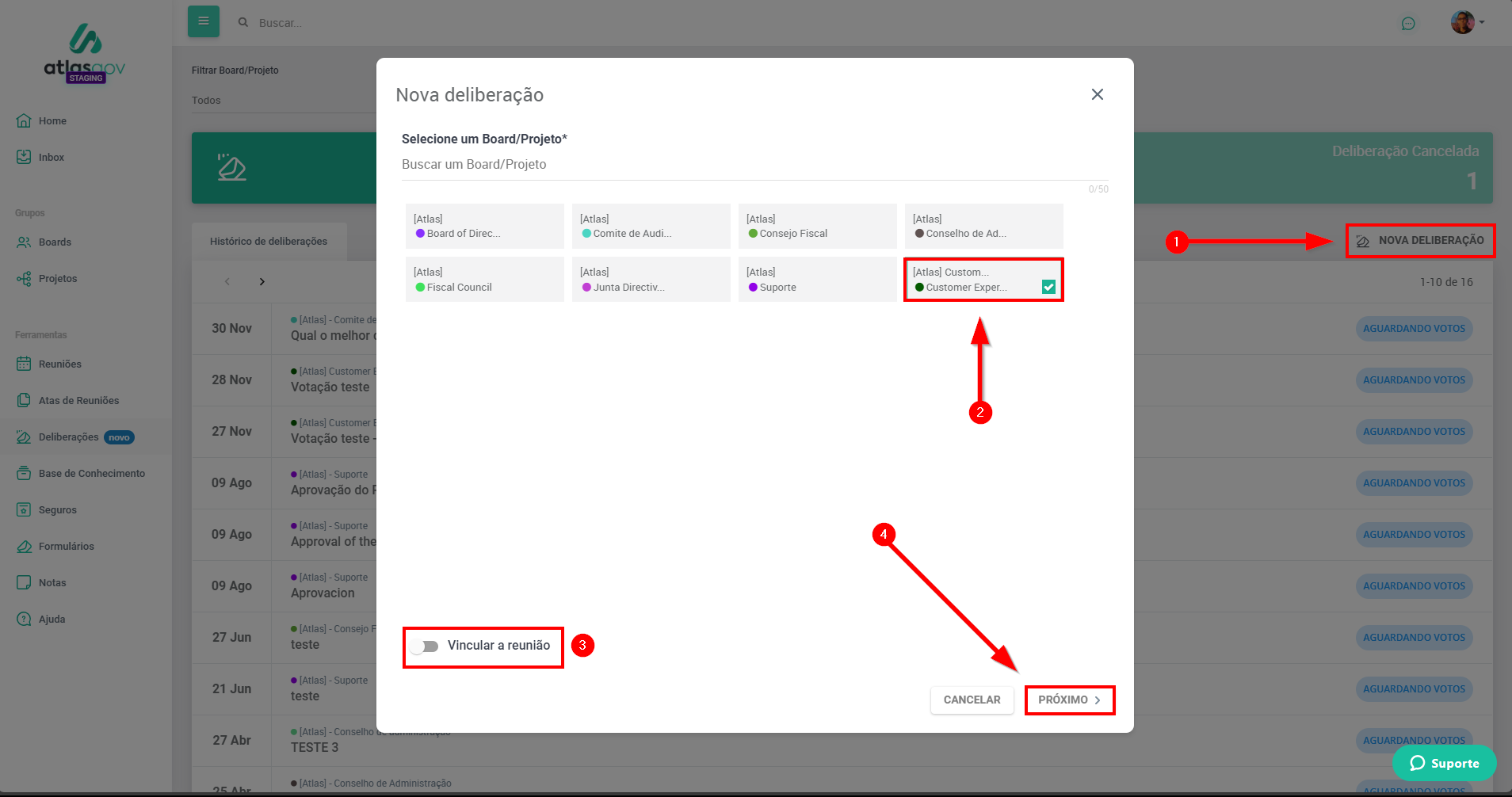Open the Formulários icon

(x=24, y=546)
